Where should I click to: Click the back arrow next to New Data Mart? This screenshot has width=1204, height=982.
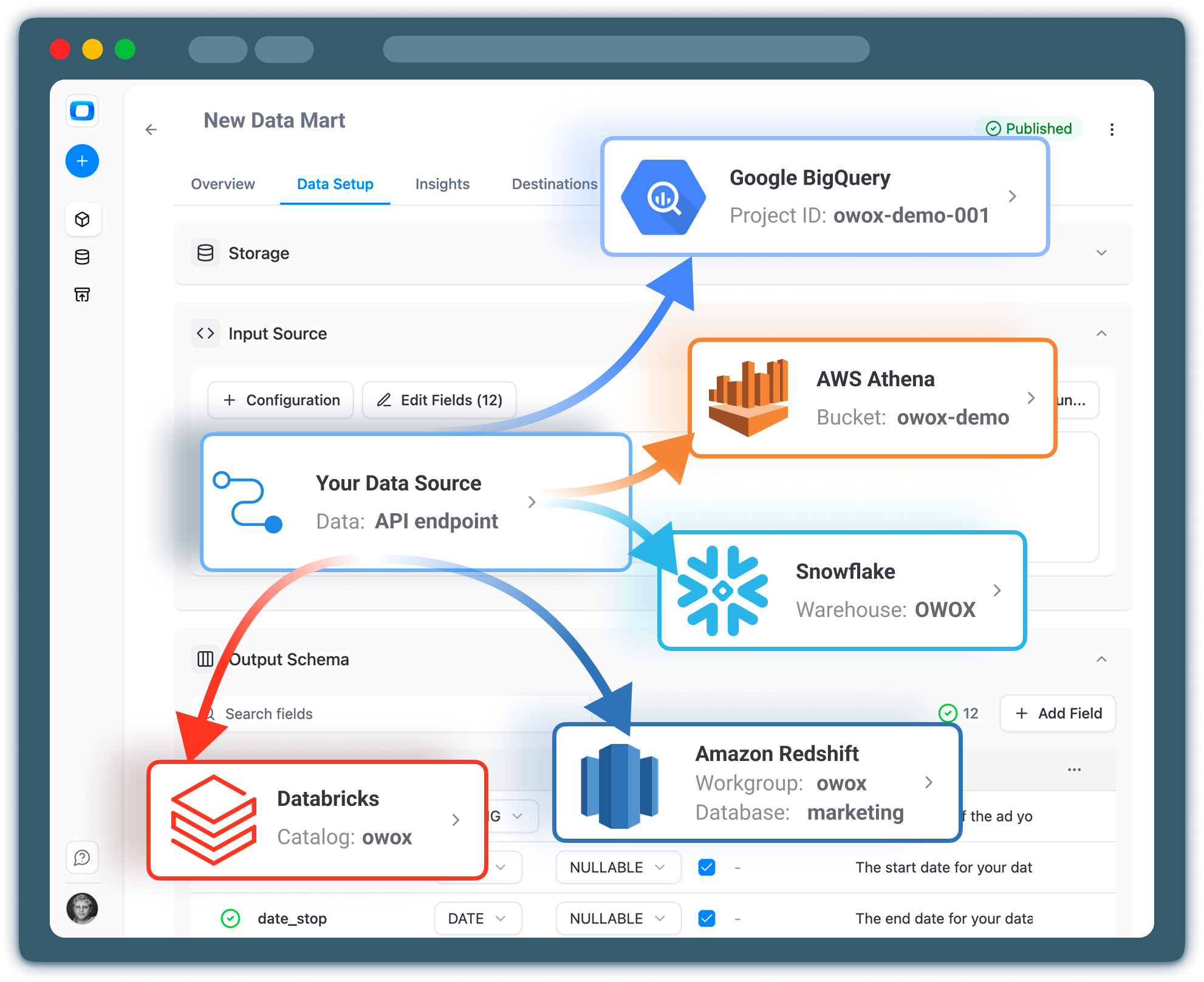pos(151,129)
